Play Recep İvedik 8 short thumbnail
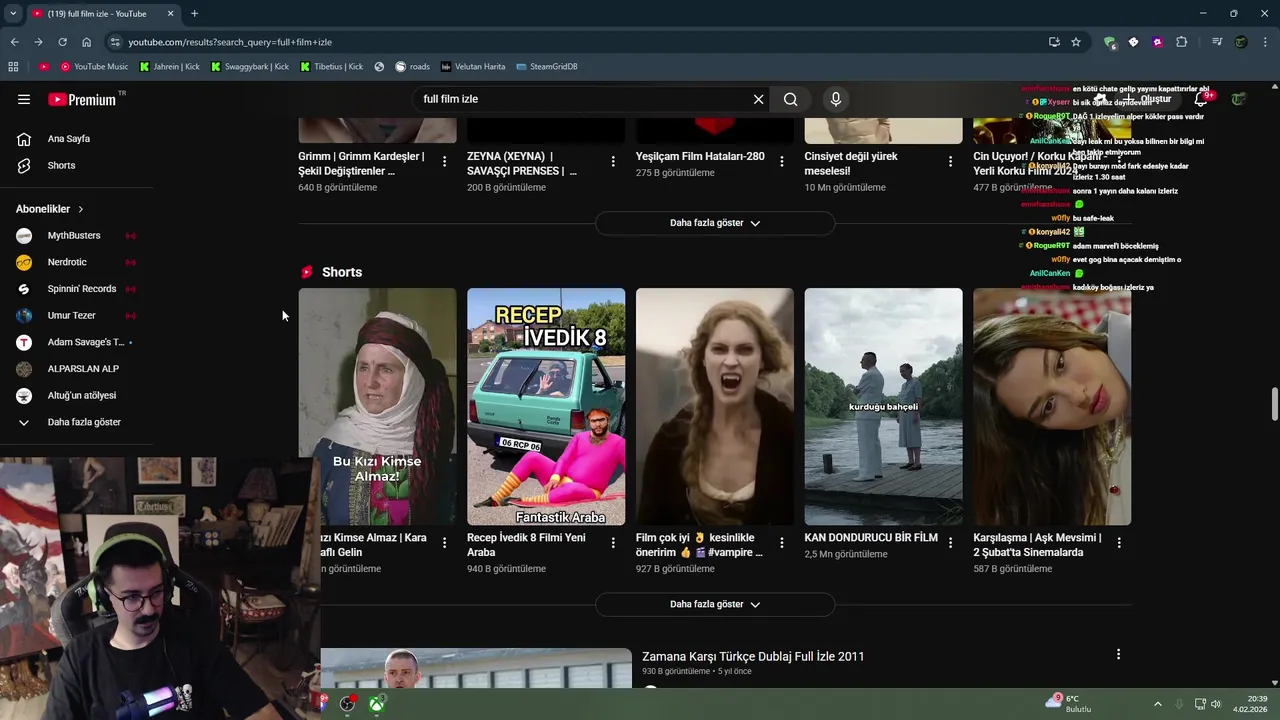The image size is (1280, 720). pyautogui.click(x=546, y=407)
